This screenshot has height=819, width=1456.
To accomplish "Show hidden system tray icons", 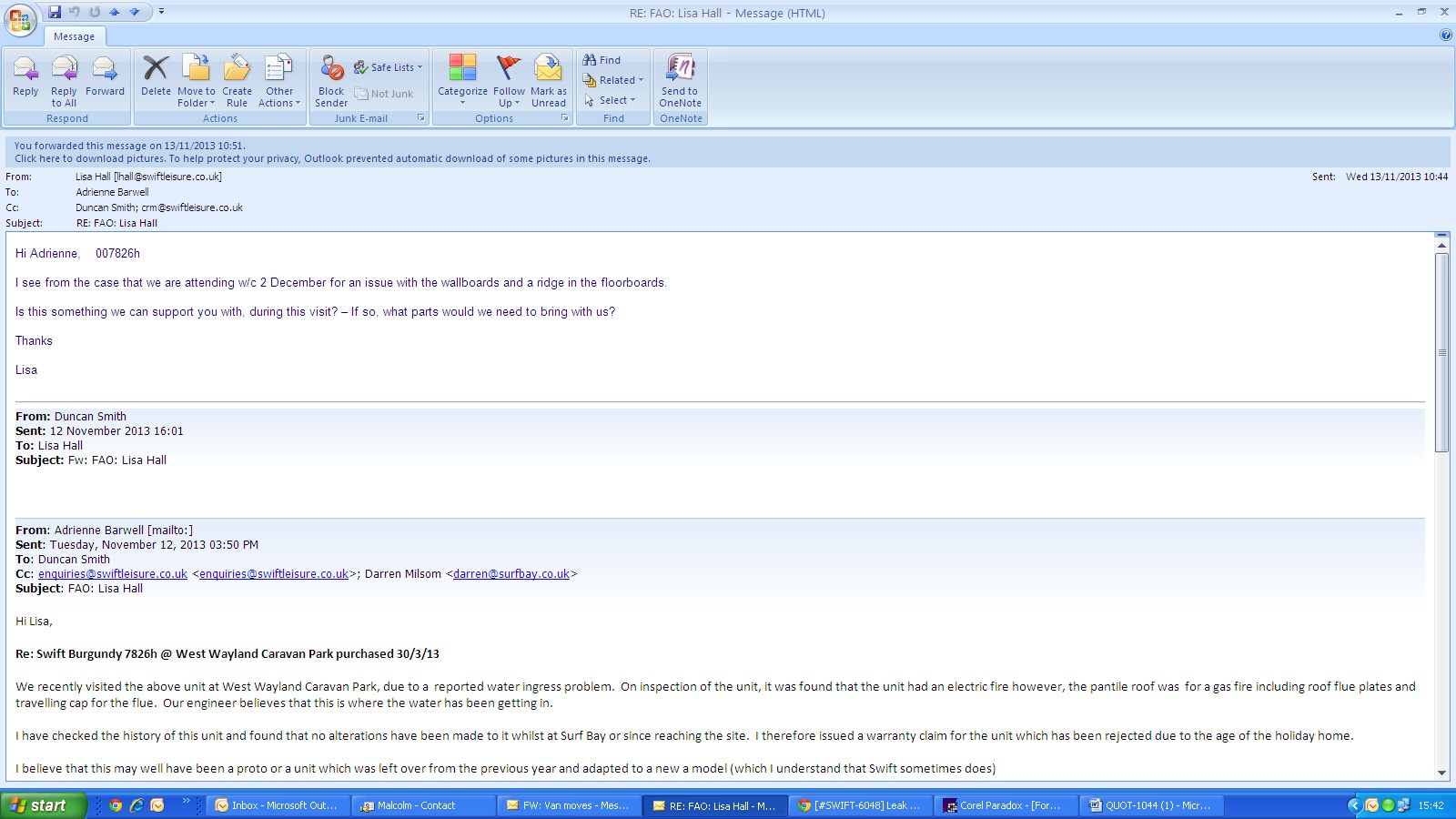I will point(1354,805).
